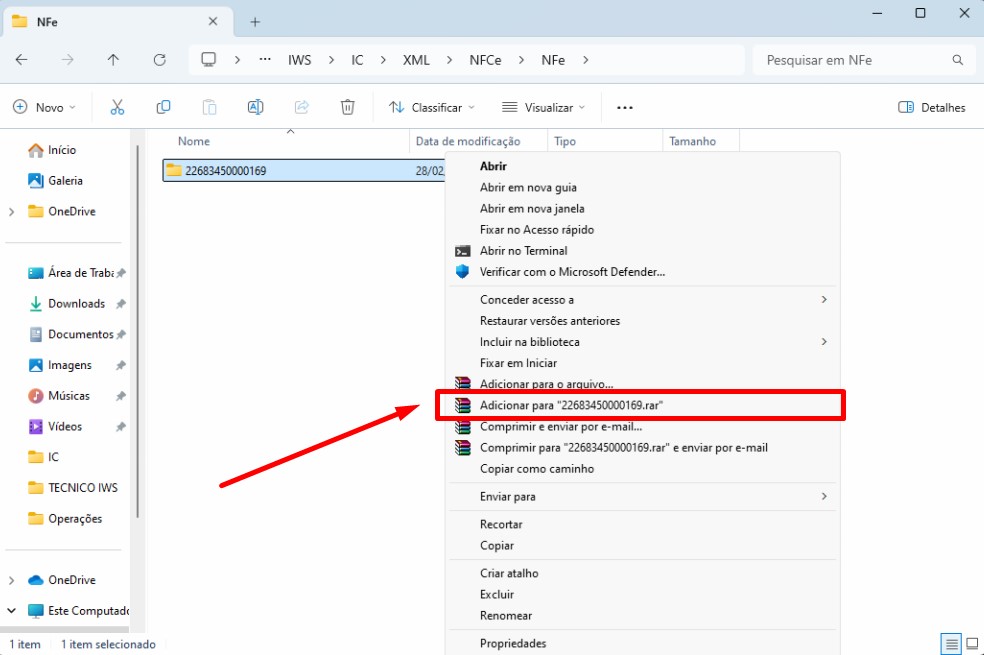The height and width of the screenshot is (655, 984).
Task: Click the Rename icon in toolbar
Action: tap(255, 107)
